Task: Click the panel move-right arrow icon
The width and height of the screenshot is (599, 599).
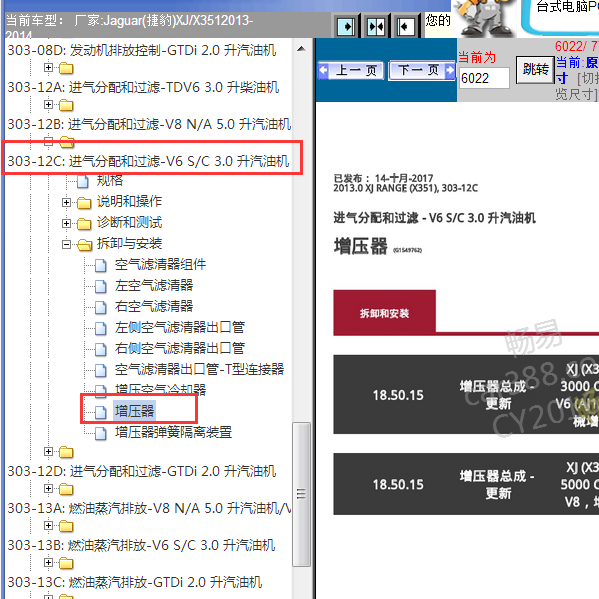Action: (x=346, y=27)
